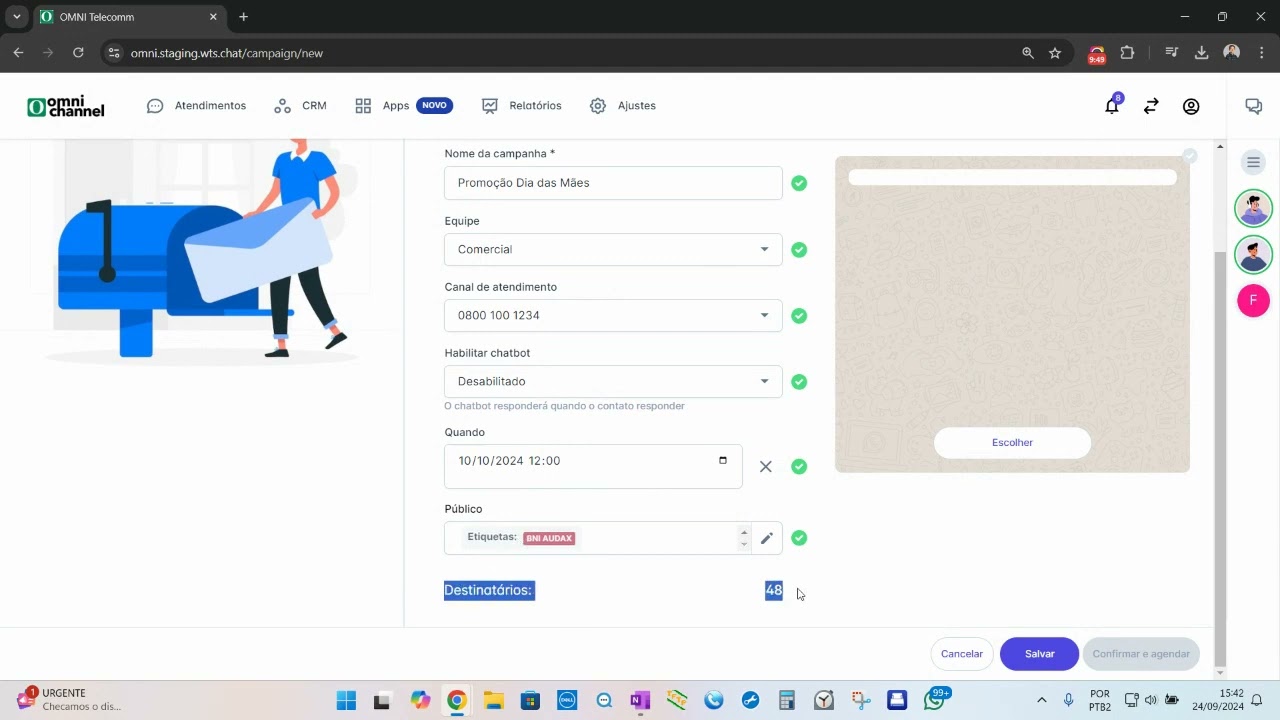
Task: Go back in browser history
Action: click(x=18, y=53)
